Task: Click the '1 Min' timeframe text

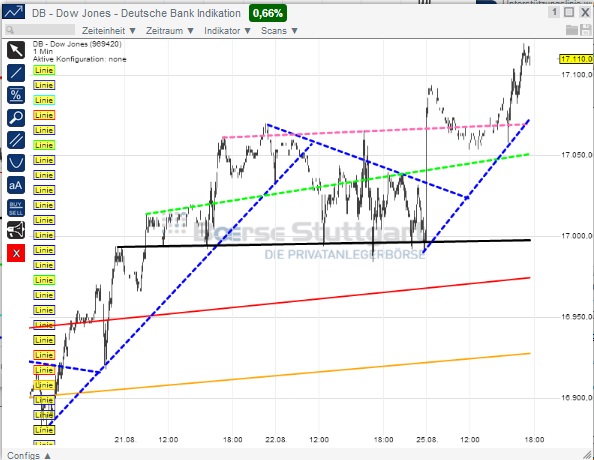Action: click(x=43, y=52)
